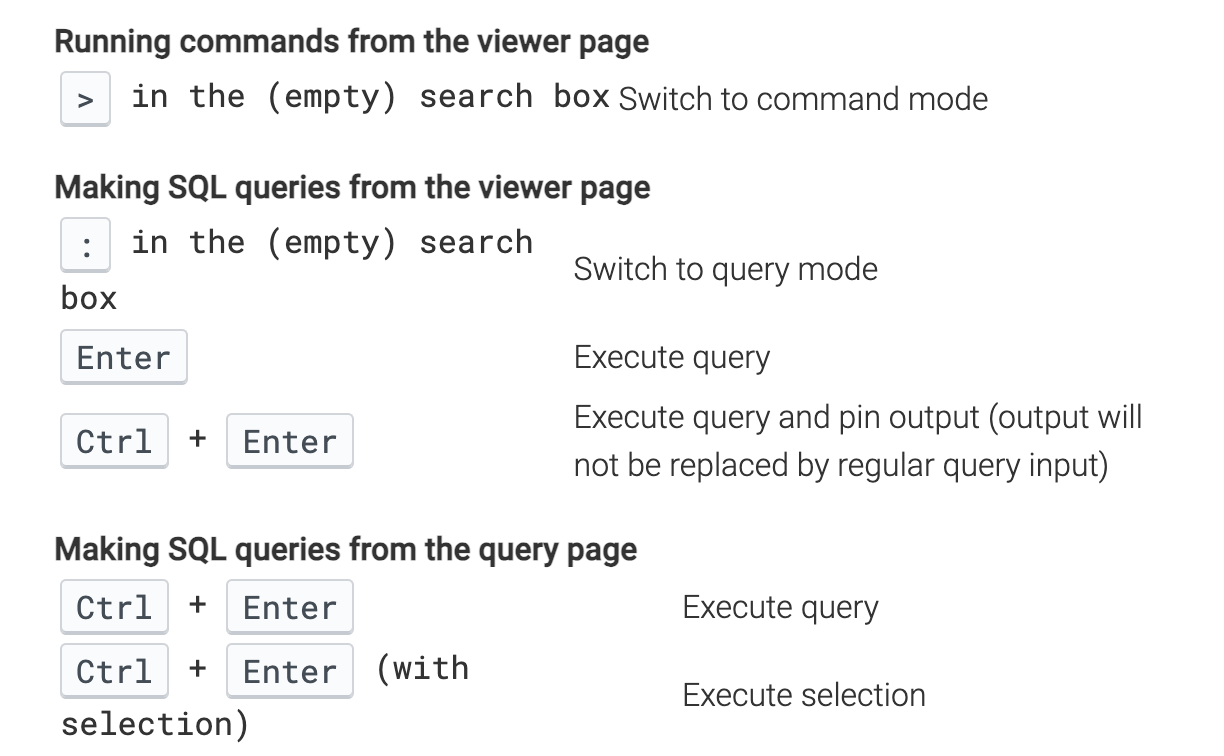Select 'Making SQL queries from the query page' heading
Image resolution: width=1224 pixels, height=756 pixels.
[x=345, y=550]
